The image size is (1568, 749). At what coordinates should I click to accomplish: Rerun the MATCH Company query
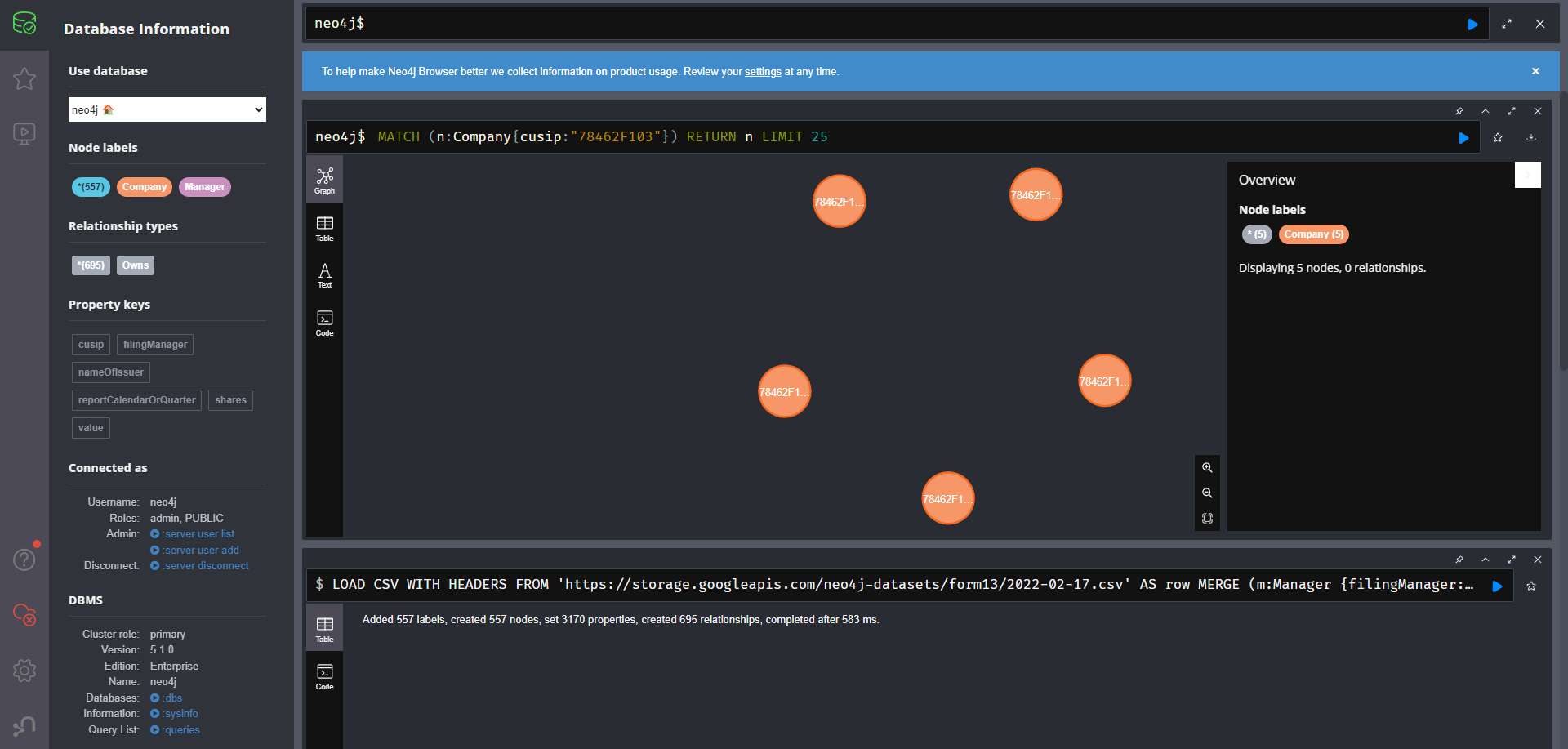1463,138
